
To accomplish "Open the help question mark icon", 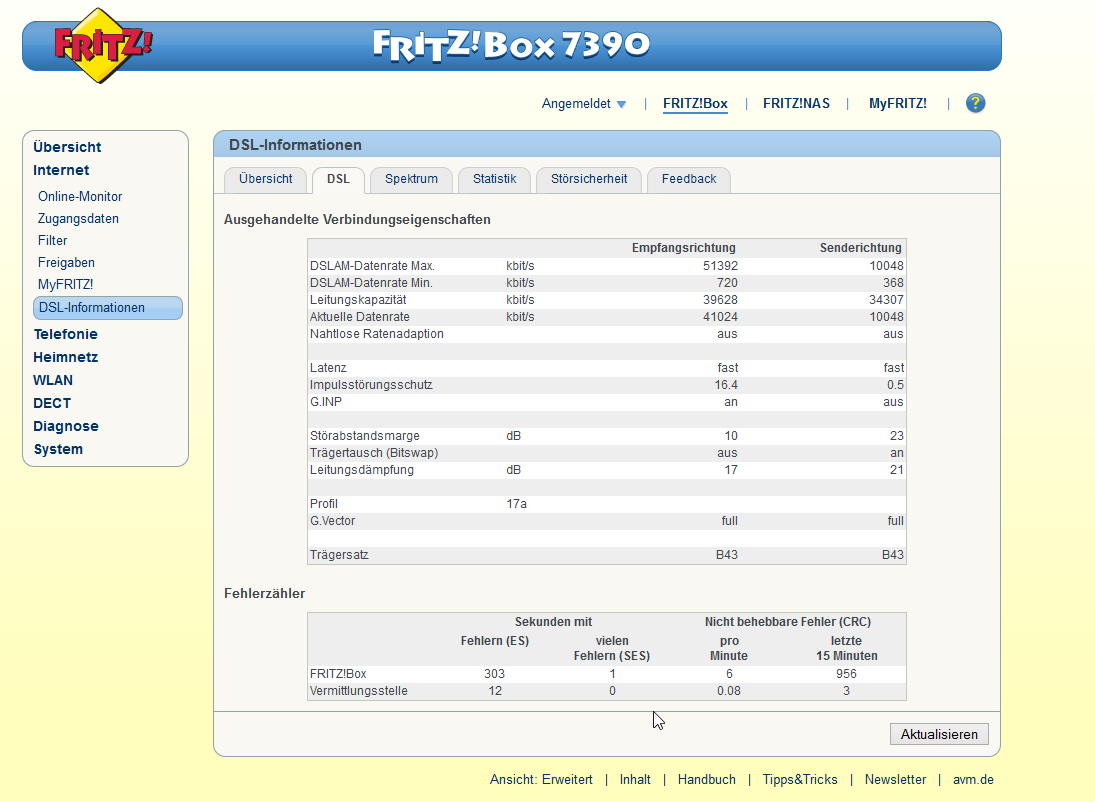I will pos(975,103).
